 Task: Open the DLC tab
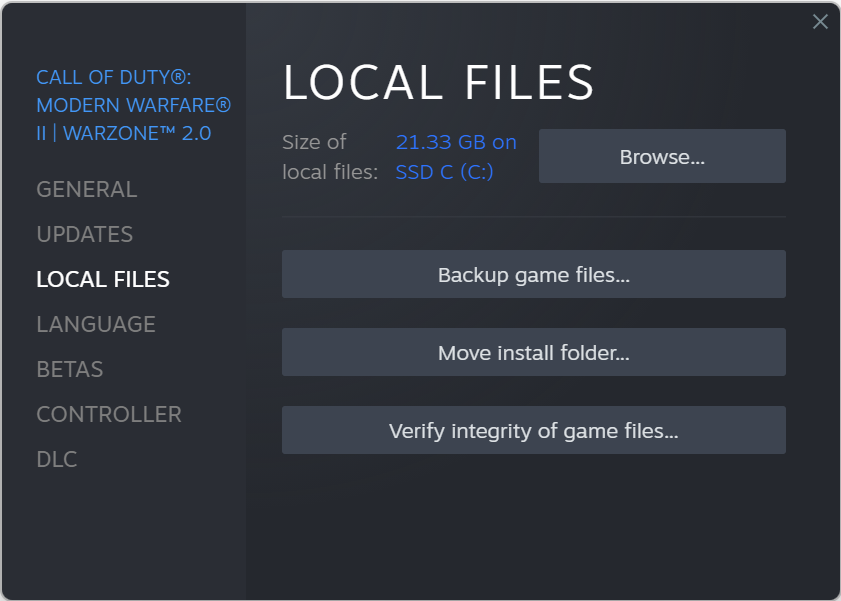(57, 459)
